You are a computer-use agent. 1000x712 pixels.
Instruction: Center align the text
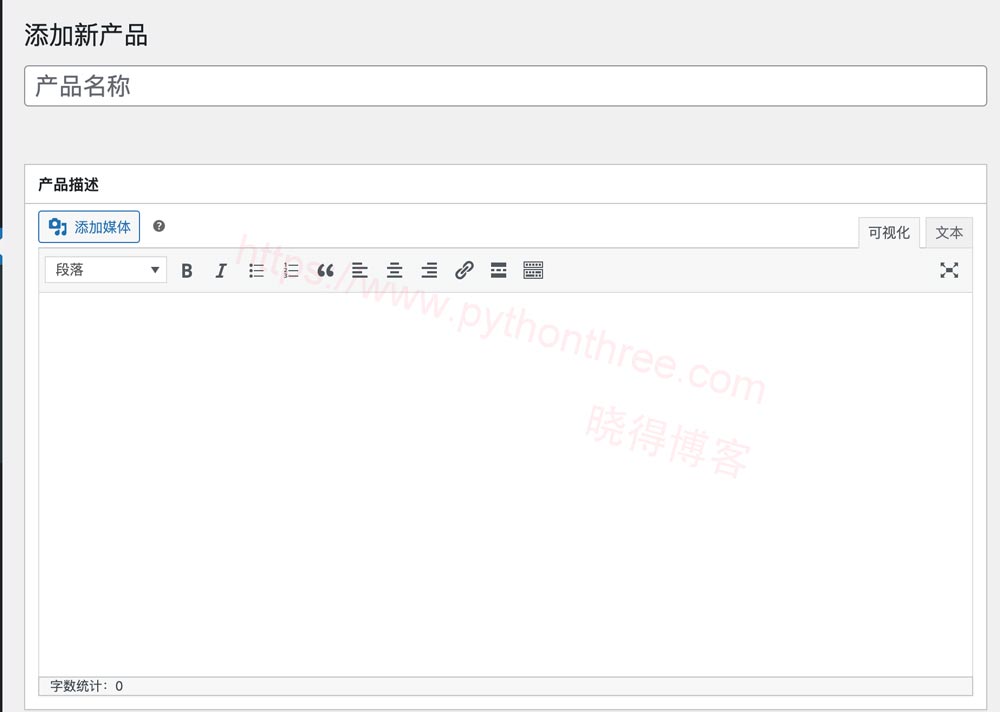(394, 270)
